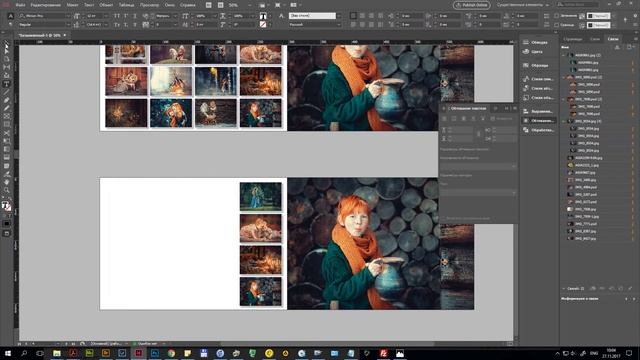Switch to the Страницы tab
This screenshot has height=360, width=640.
click(573, 39)
